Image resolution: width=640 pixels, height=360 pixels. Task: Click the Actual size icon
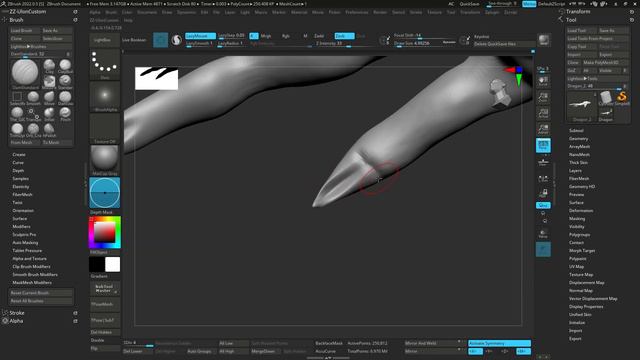pyautogui.click(x=543, y=113)
